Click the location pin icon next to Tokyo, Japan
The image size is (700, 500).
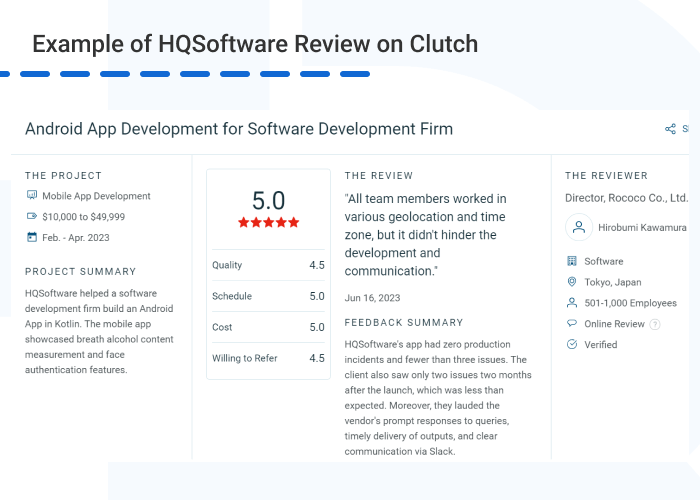(x=572, y=282)
